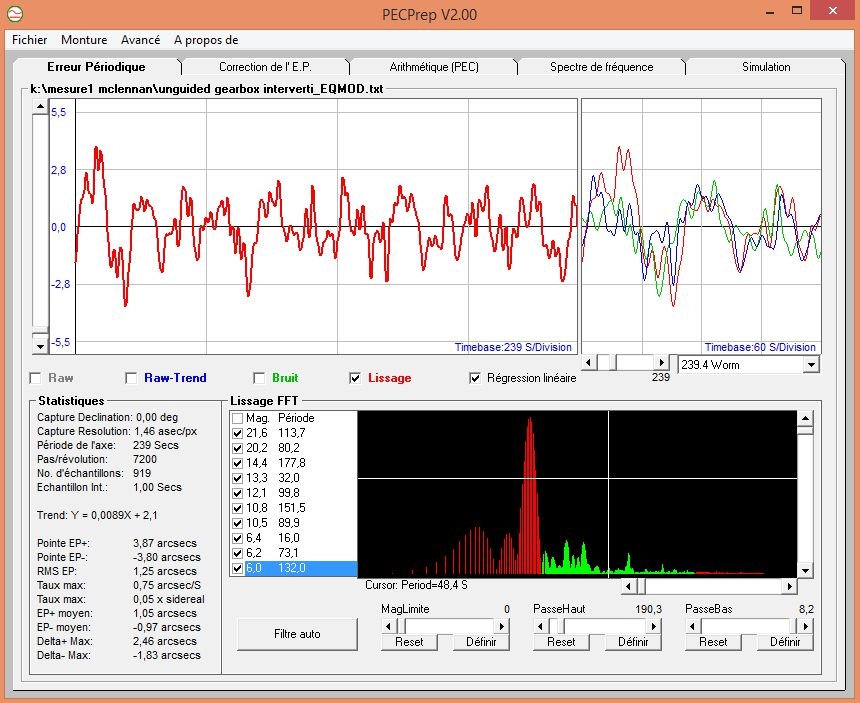Open the Monture menu

click(84, 40)
